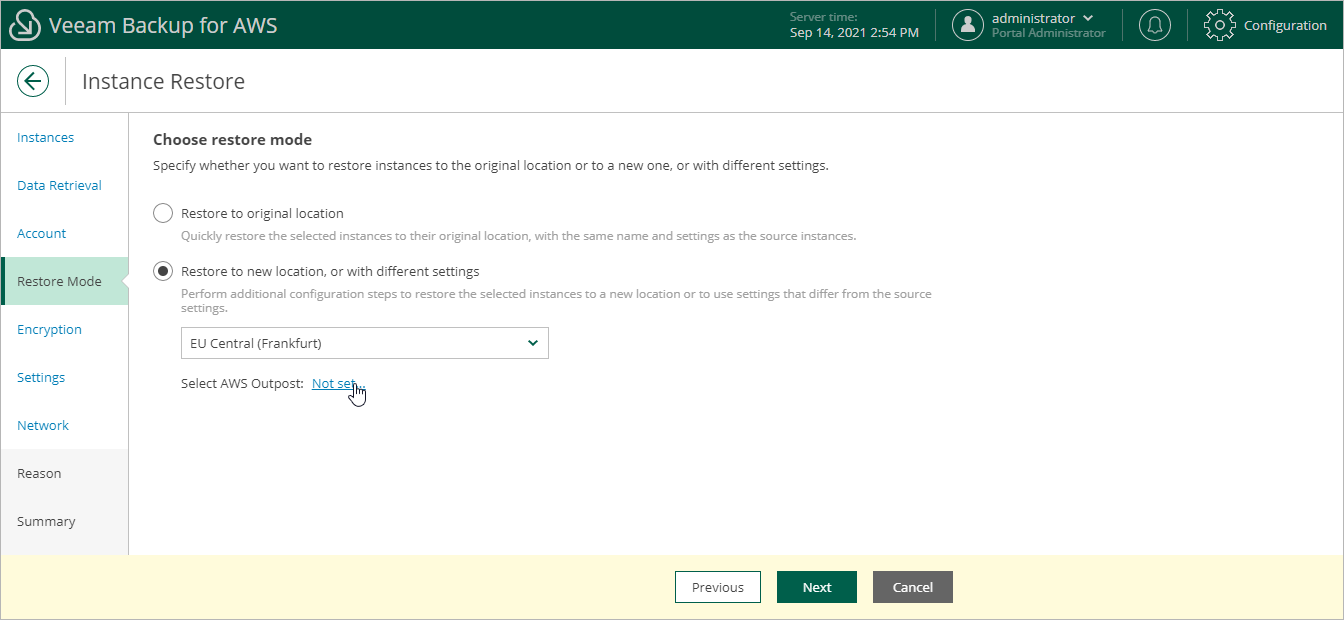
Task: Click the Not set AWS Outpost link
Action: click(334, 383)
